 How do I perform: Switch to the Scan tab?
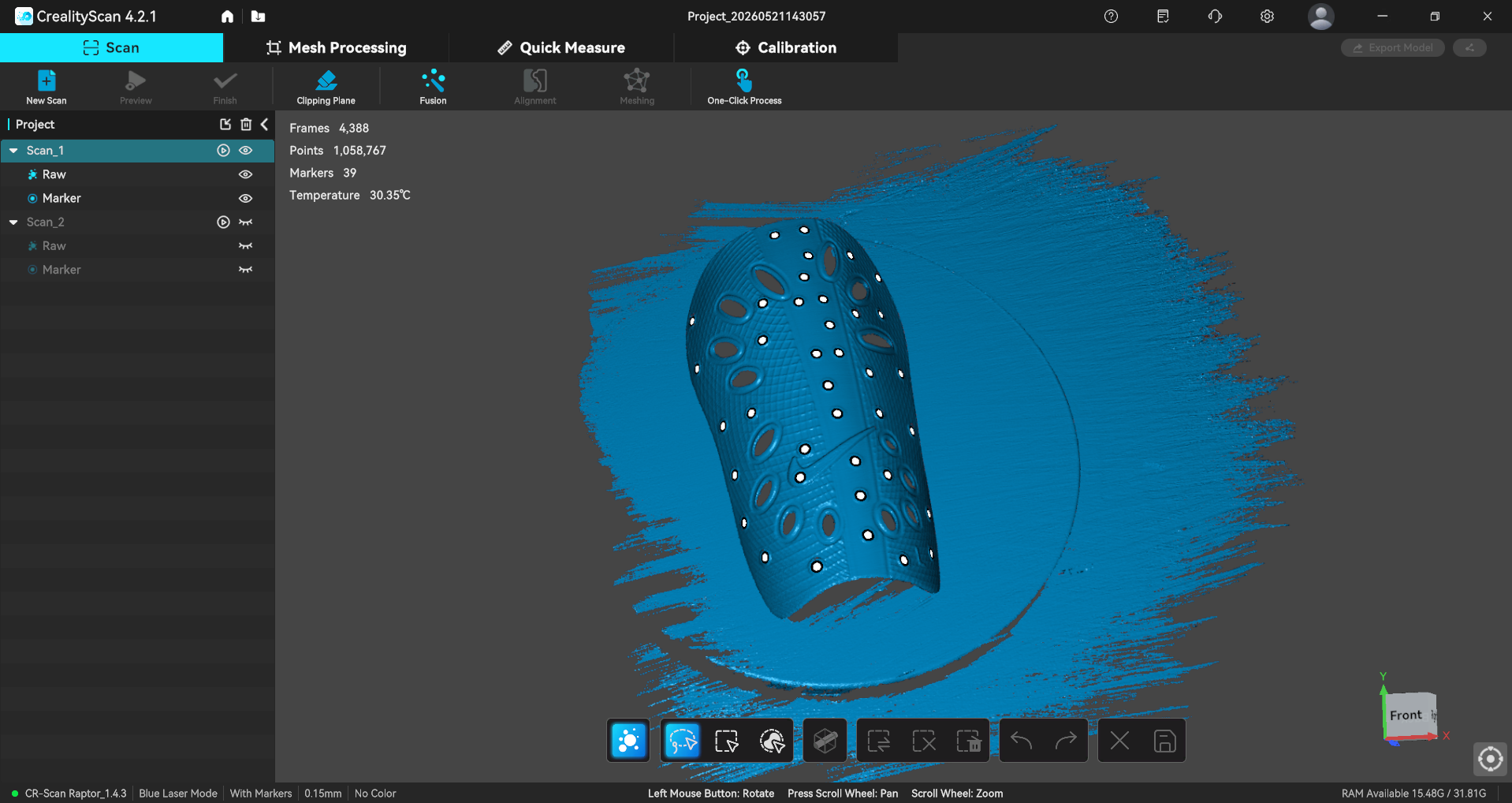(111, 48)
